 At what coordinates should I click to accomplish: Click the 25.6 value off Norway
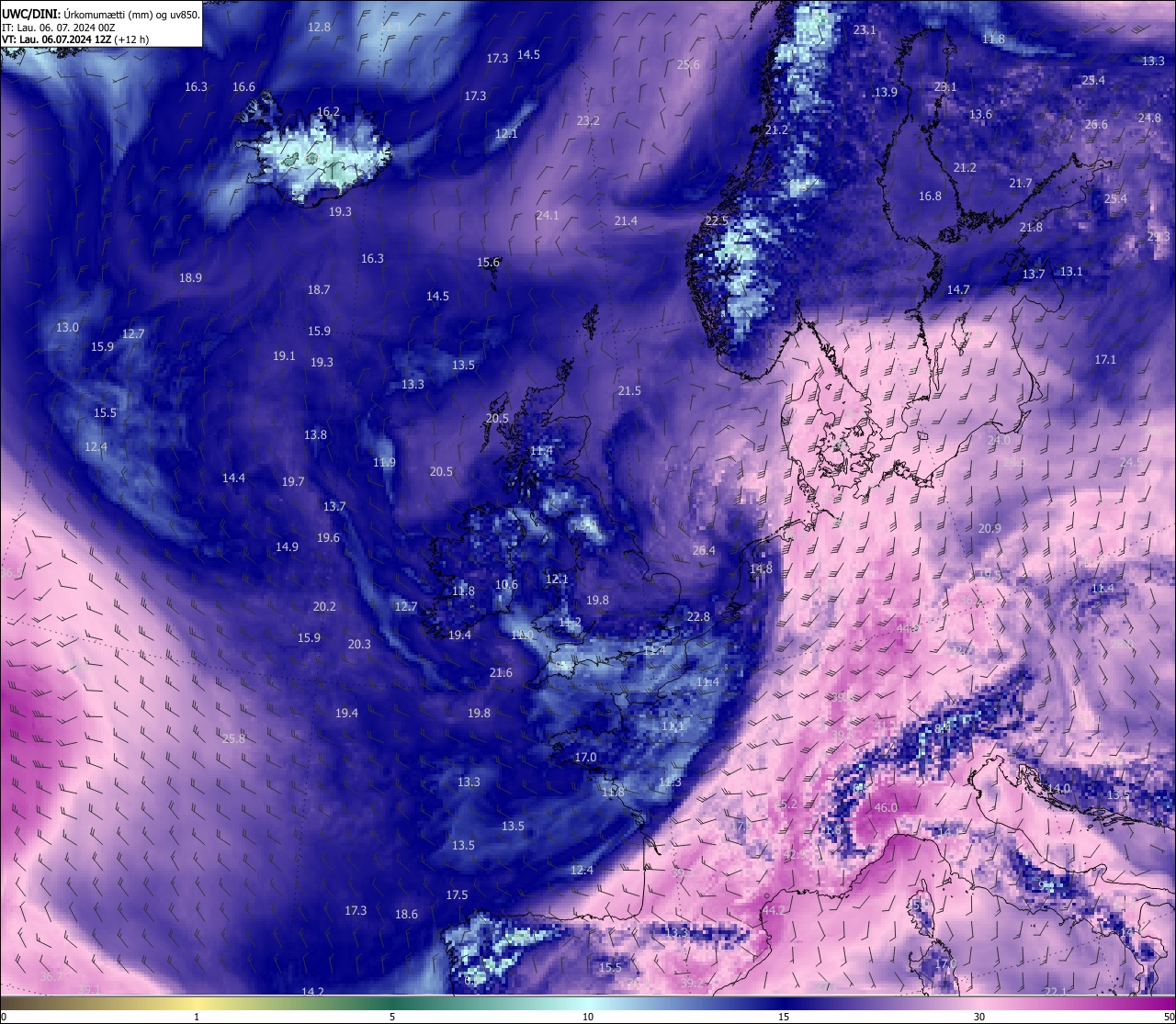[688, 64]
